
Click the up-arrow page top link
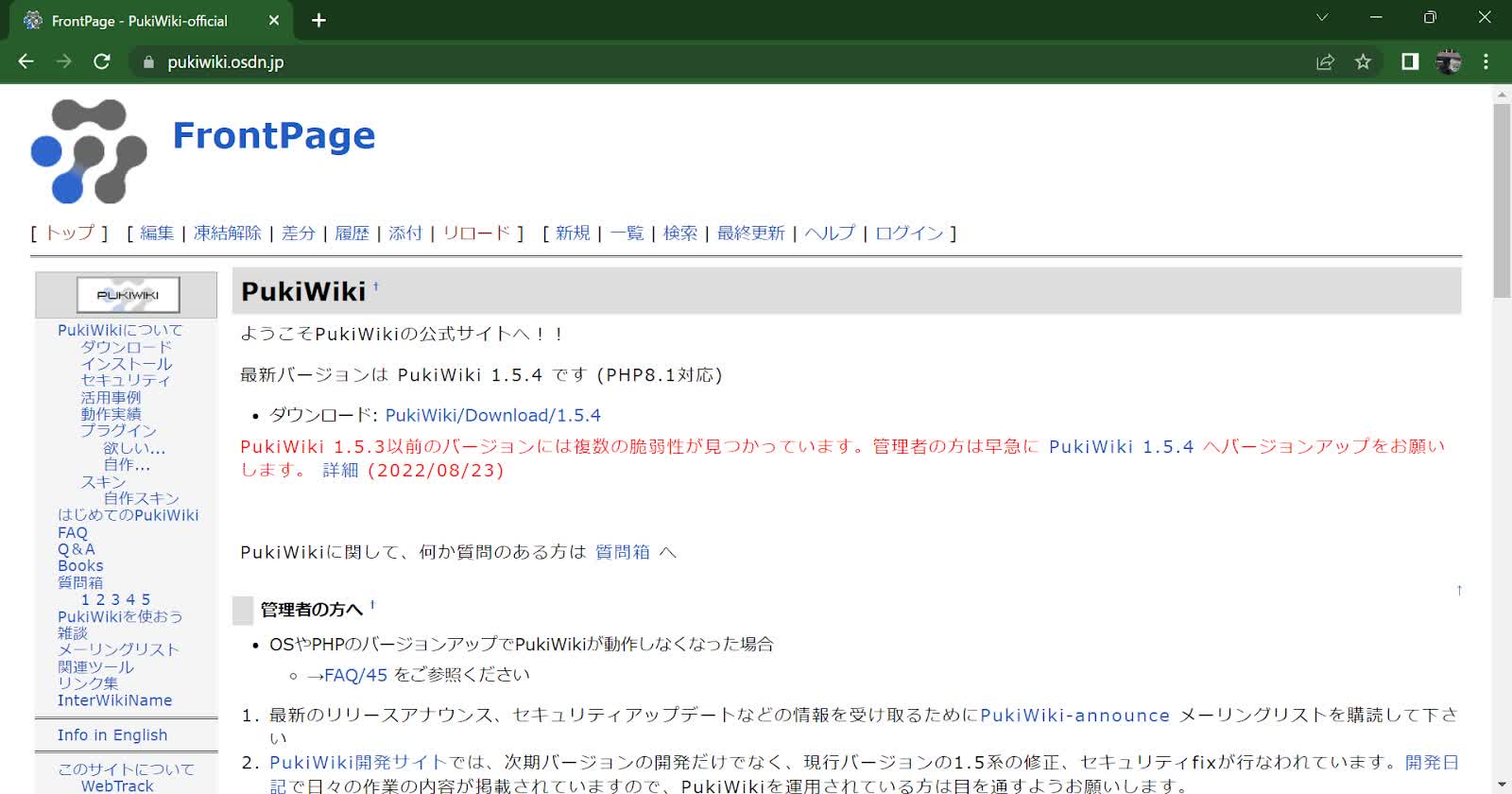click(1459, 590)
